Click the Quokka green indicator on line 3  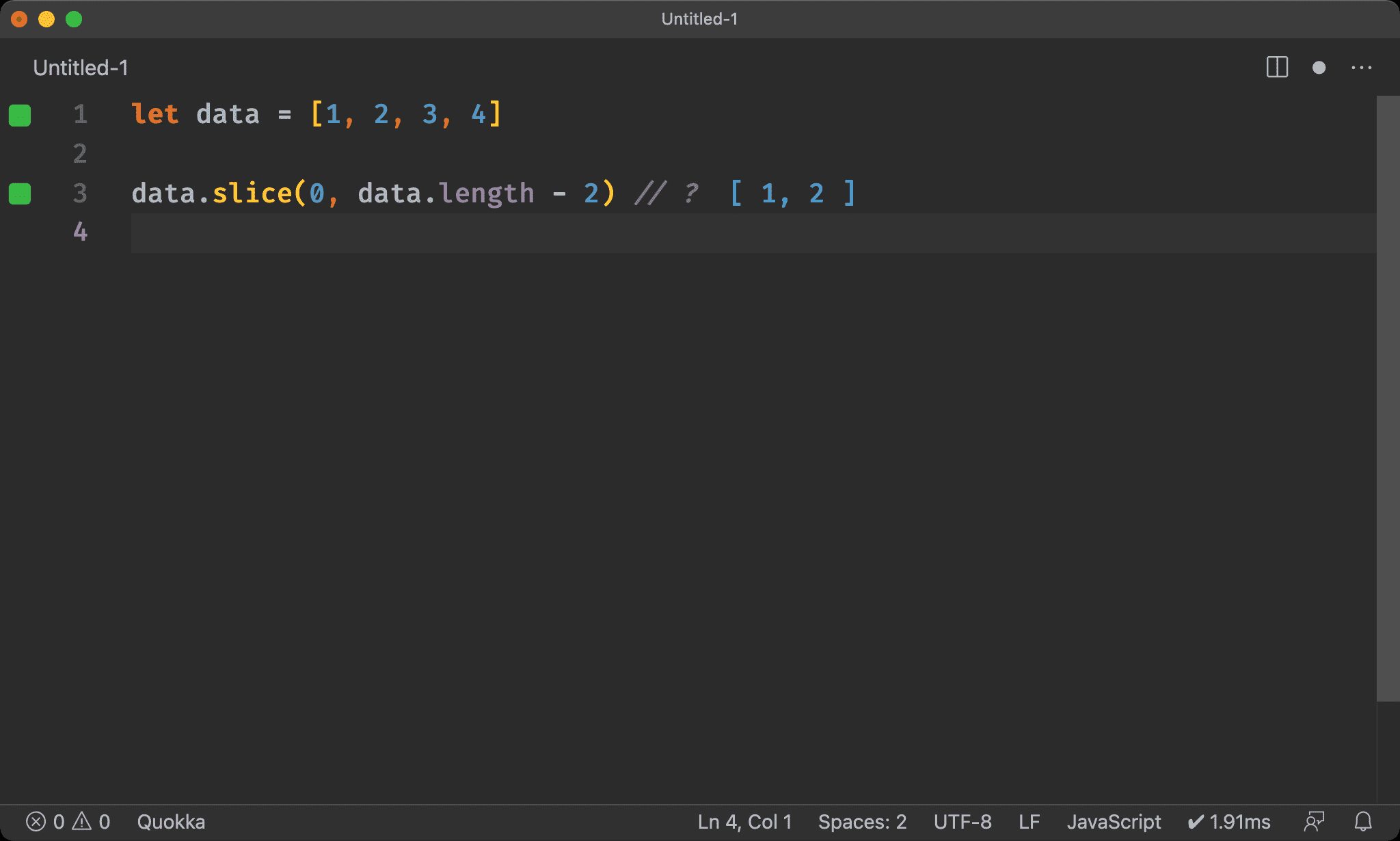tap(20, 194)
